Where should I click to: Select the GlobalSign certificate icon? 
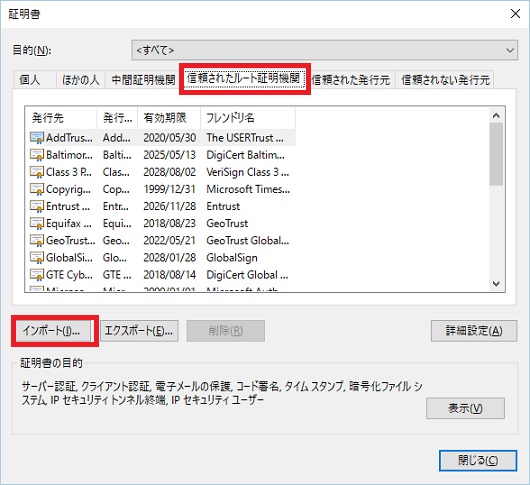click(x=37, y=258)
